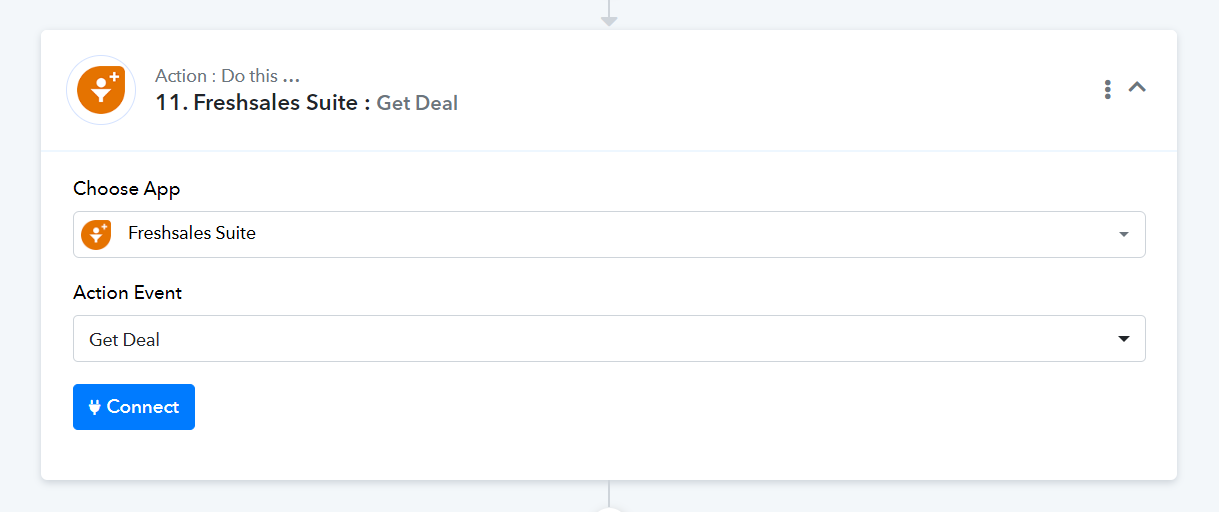Select the Freshsales Suite text in app field
1219x512 pixels.
[192, 233]
